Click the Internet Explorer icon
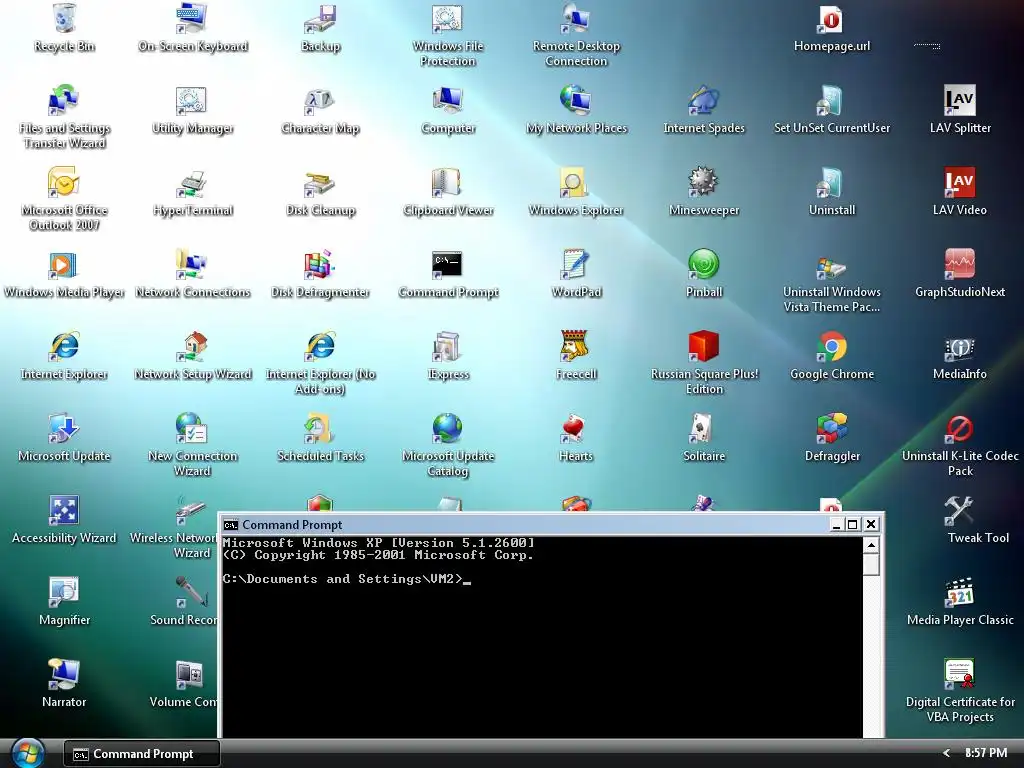1024x768 pixels. point(64,346)
